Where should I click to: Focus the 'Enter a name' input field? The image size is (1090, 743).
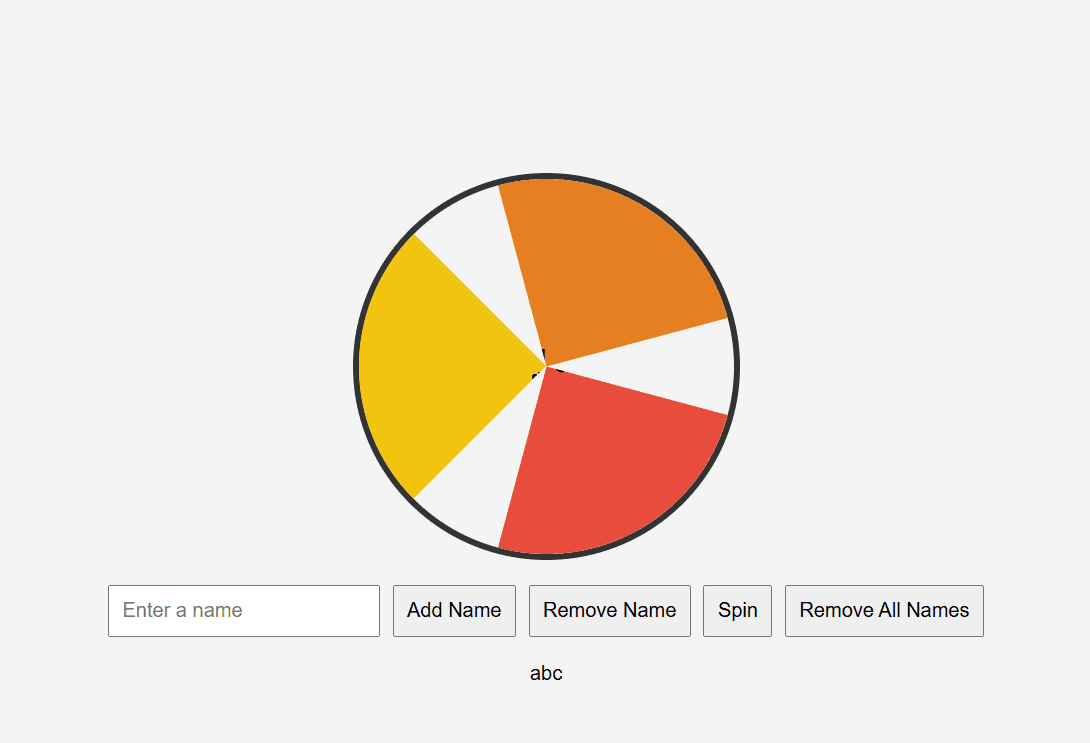pos(243,610)
